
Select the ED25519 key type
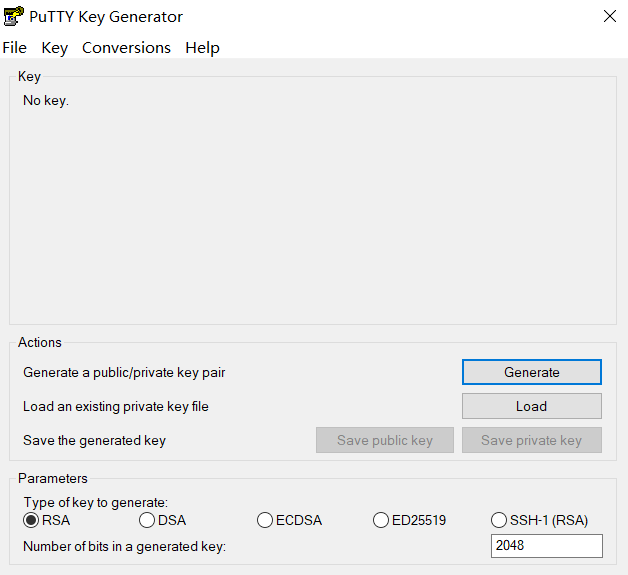point(409,520)
